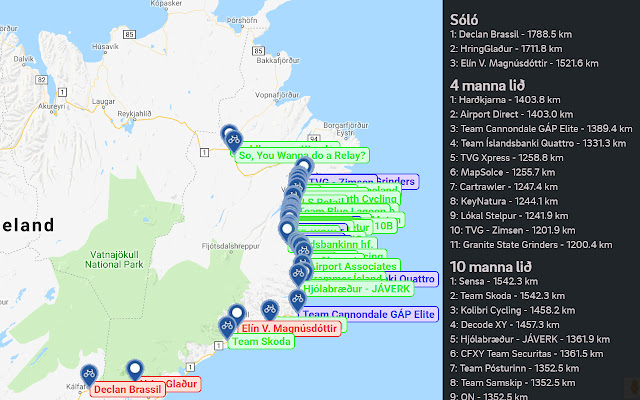Viewport: 640px width, 400px height.
Task: Click entry Cartrawler - 1247.4 km
Action: pos(504,187)
